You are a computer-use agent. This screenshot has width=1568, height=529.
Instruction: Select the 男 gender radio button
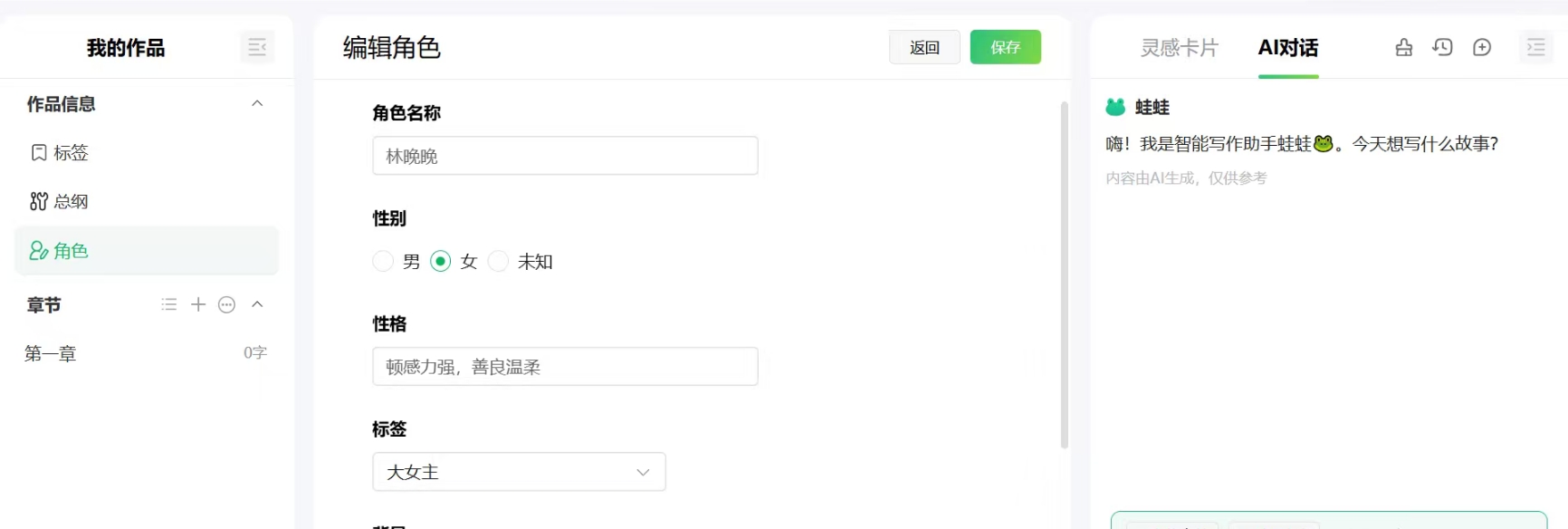point(383,262)
